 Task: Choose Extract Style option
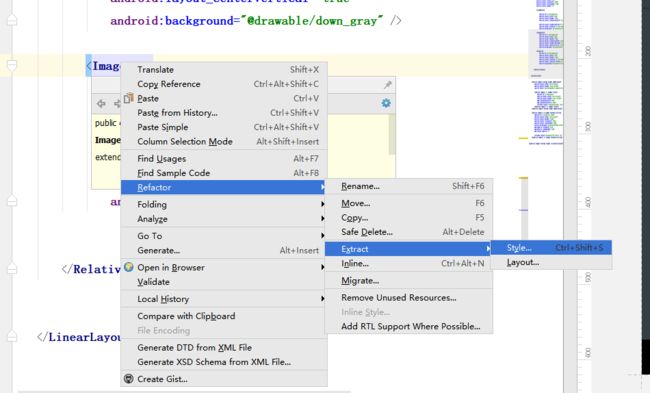point(551,247)
